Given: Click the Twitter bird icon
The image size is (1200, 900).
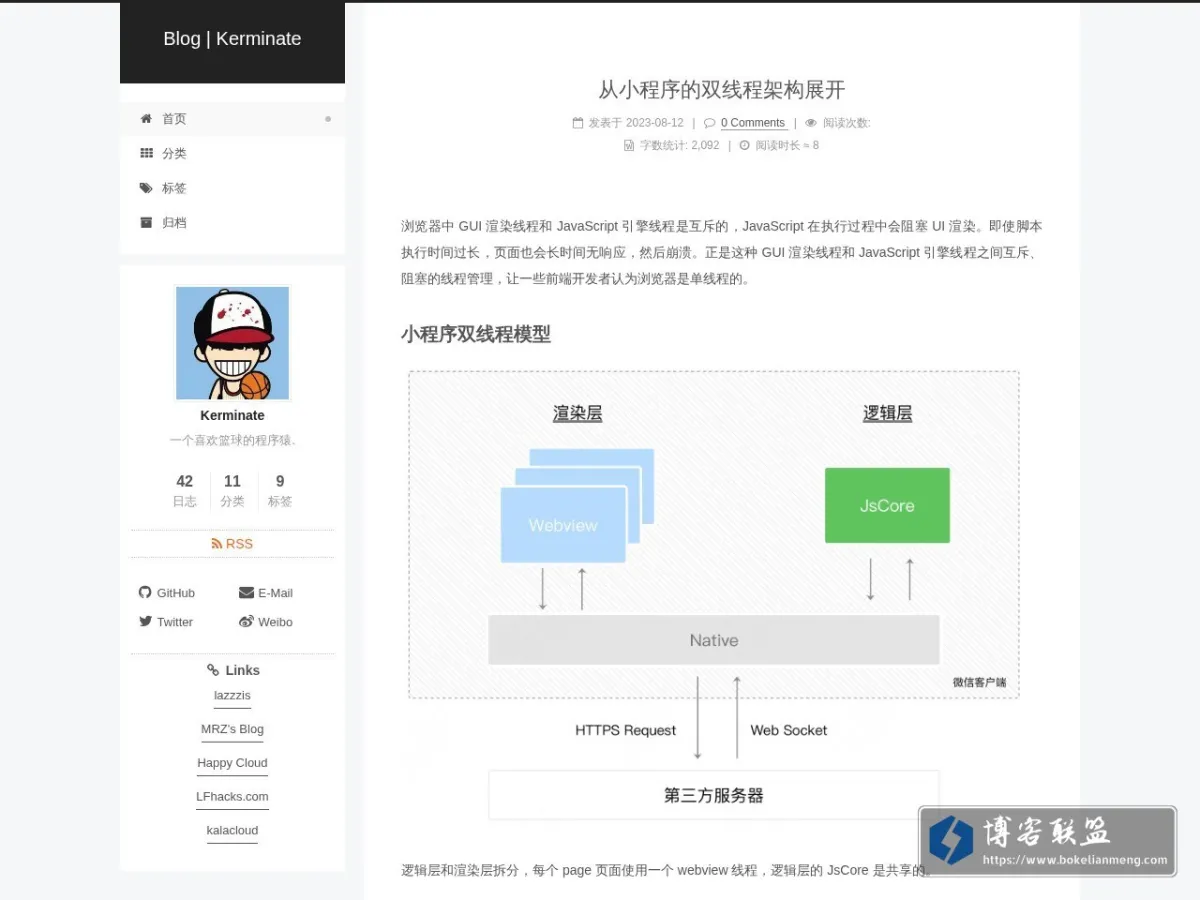Looking at the screenshot, I should (145, 621).
